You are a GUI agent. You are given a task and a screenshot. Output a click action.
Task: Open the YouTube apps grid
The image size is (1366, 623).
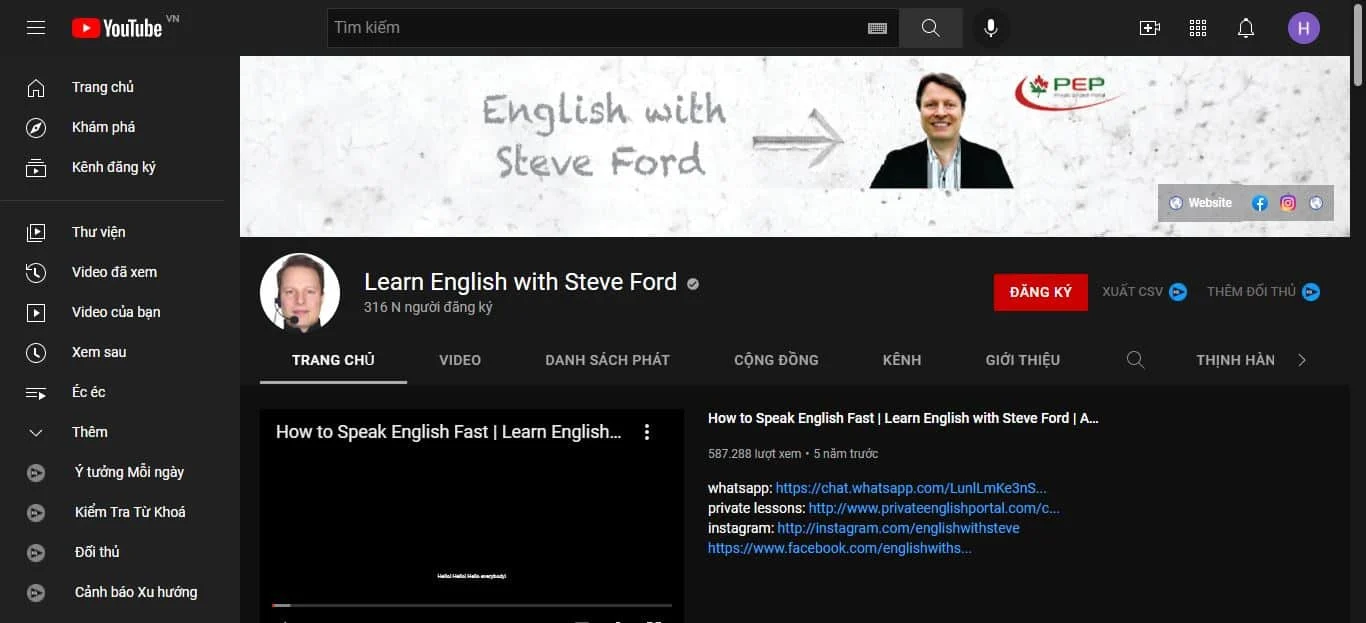[x=1198, y=28]
